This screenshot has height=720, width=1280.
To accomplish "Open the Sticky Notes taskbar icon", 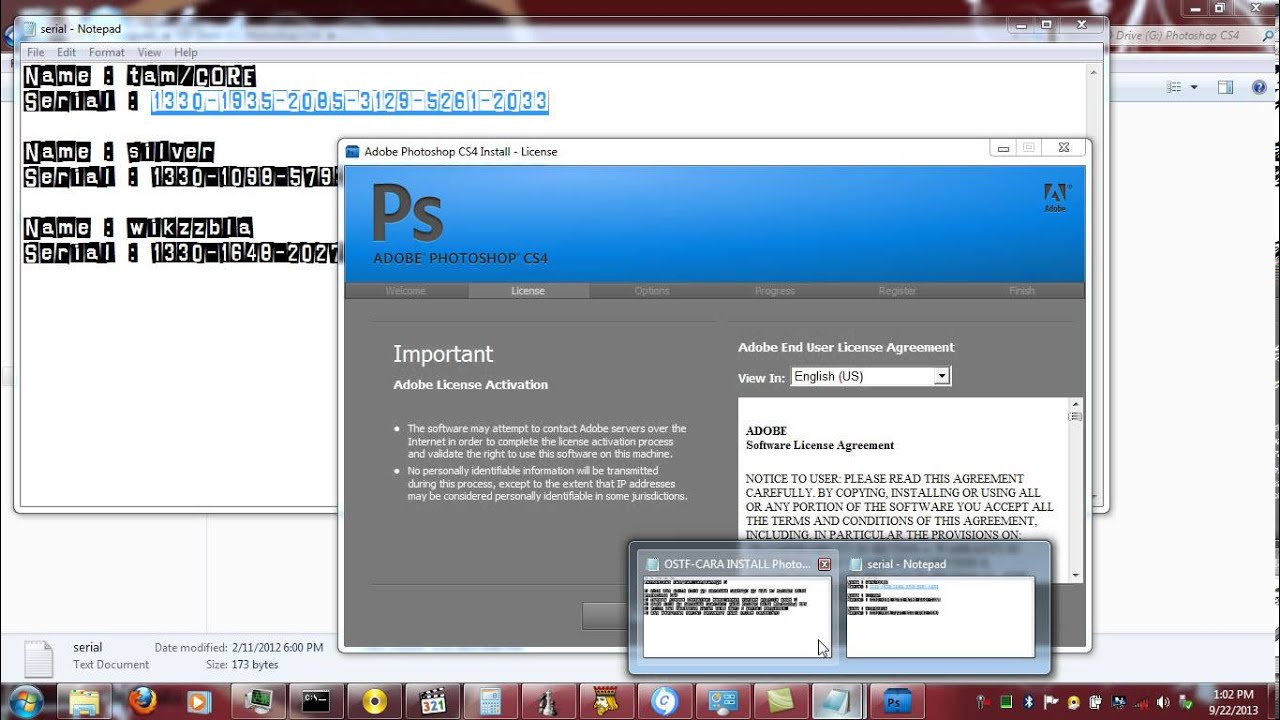I will 779,700.
